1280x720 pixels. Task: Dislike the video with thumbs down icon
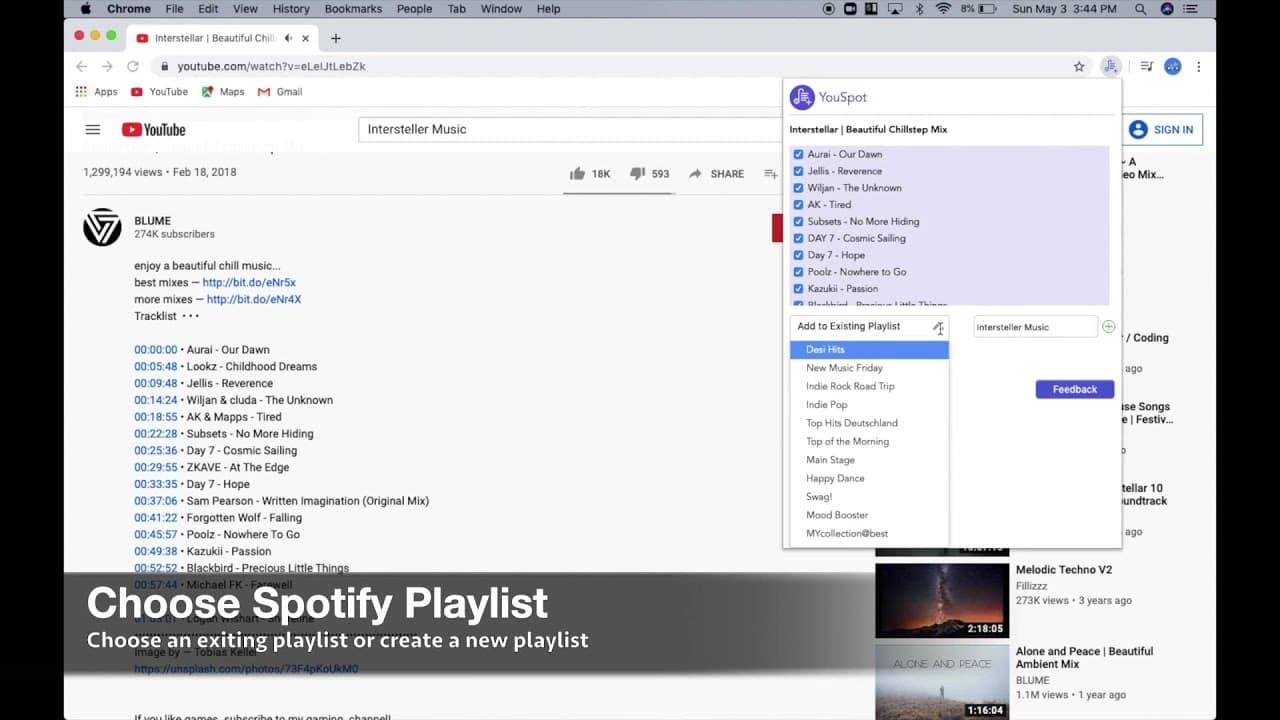click(638, 173)
